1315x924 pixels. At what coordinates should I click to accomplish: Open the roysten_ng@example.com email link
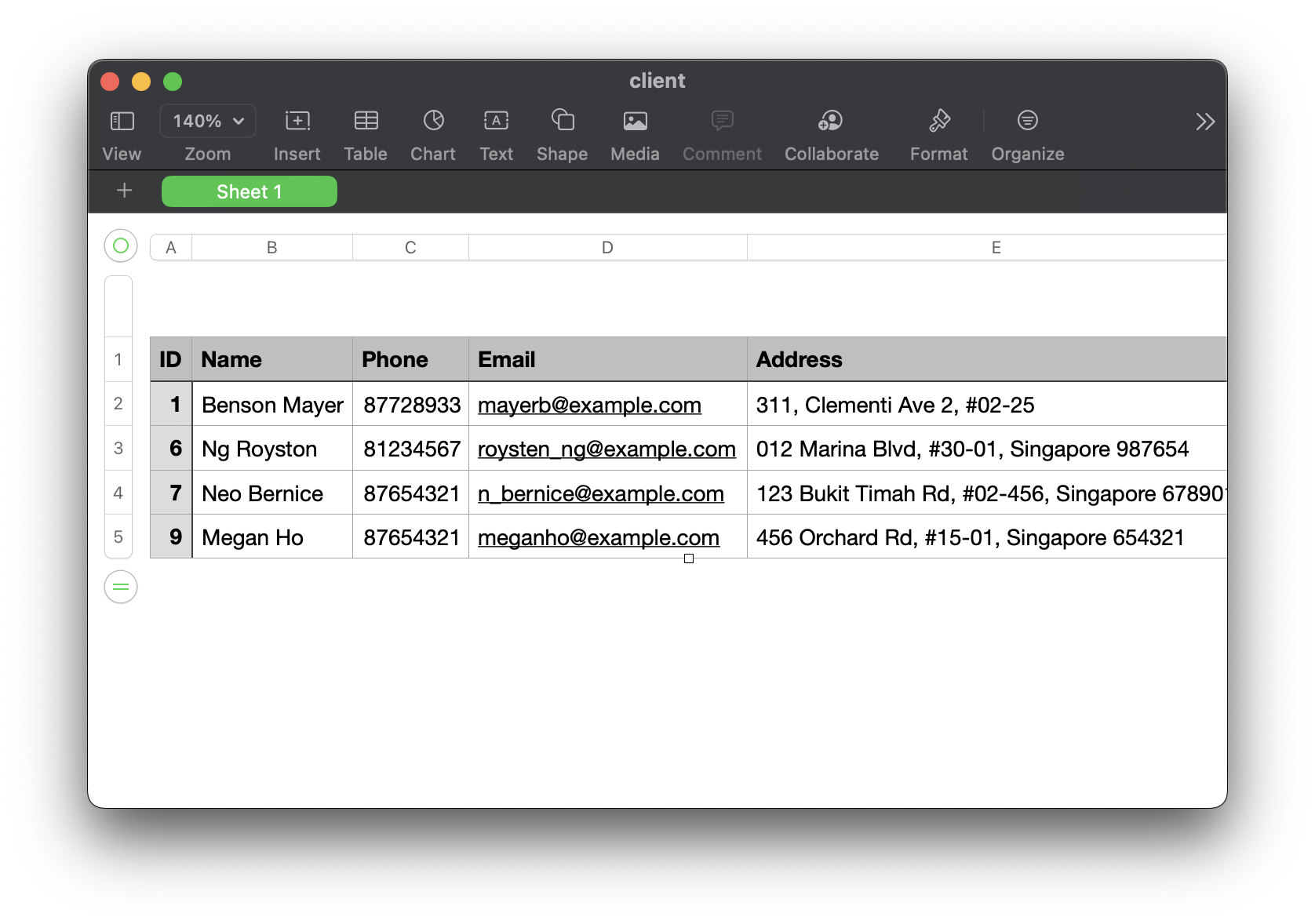pyautogui.click(x=607, y=449)
